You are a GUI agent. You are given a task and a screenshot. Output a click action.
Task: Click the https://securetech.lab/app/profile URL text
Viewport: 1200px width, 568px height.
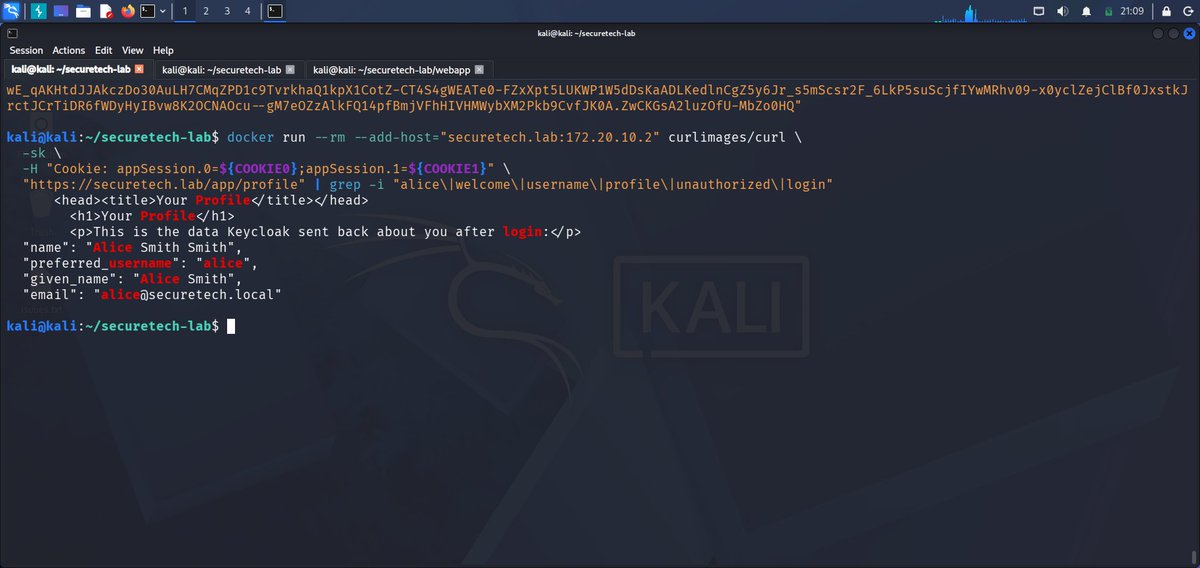(x=164, y=185)
